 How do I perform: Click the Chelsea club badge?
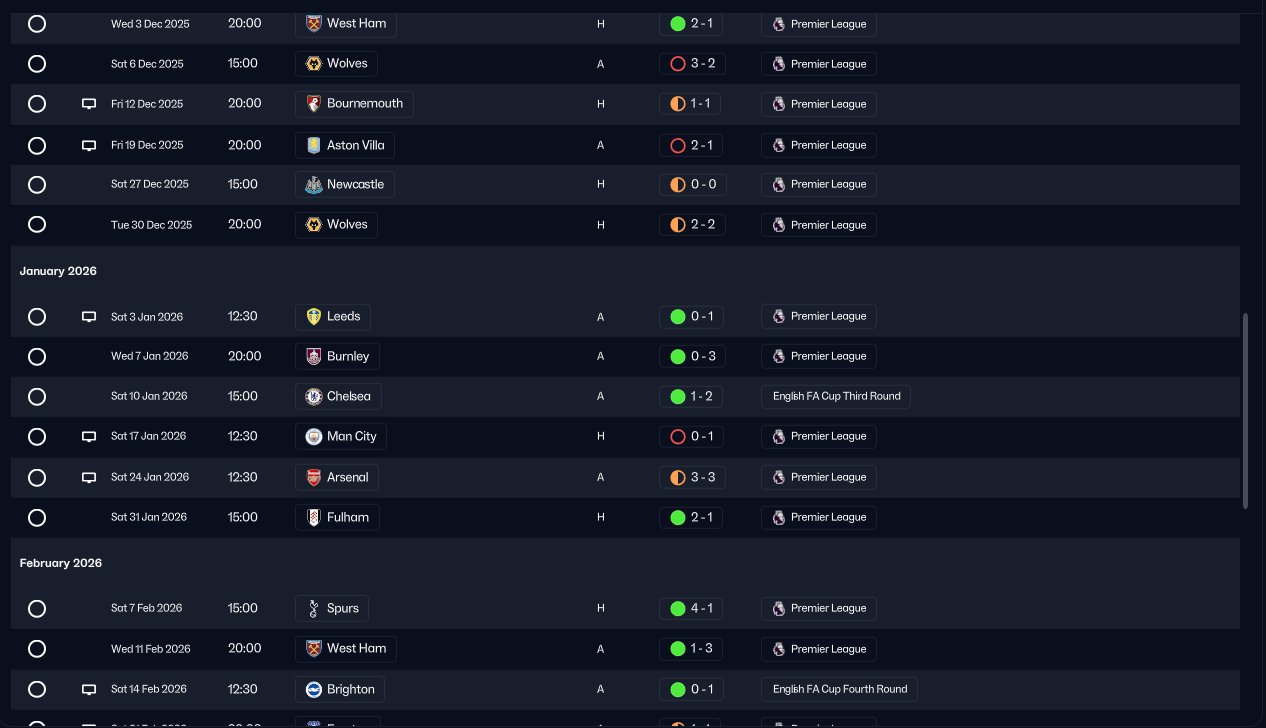(314, 397)
